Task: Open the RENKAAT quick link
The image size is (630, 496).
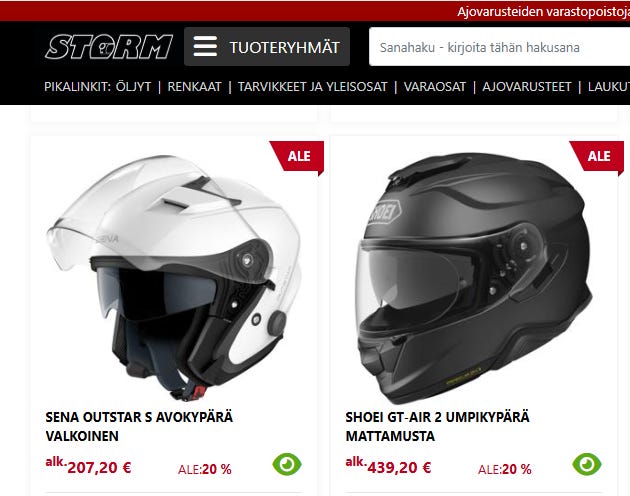Action: [x=194, y=87]
